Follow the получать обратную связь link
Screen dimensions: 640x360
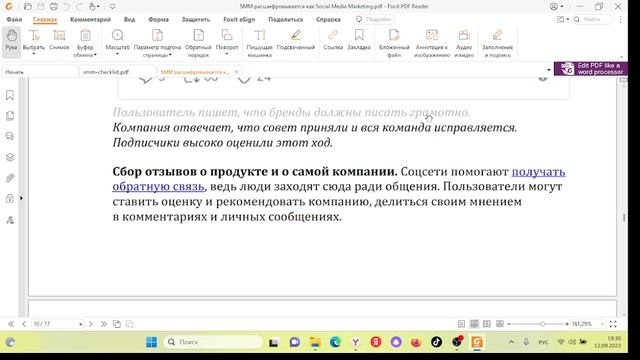pos(538,172)
